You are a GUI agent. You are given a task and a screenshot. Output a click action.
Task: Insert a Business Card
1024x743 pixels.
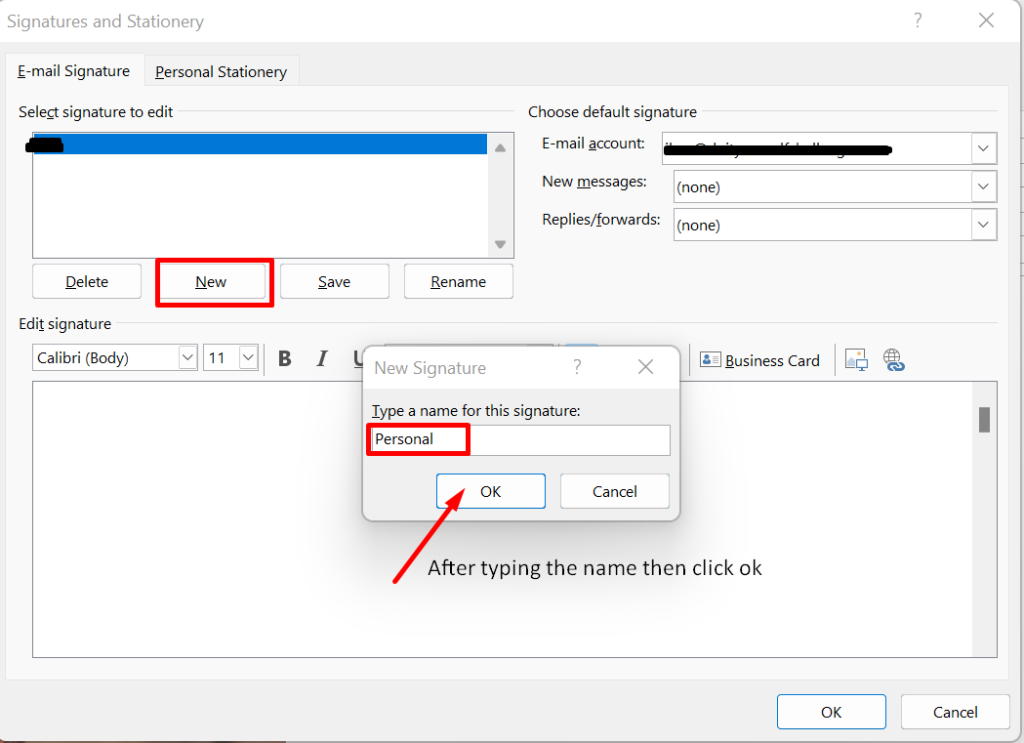(x=760, y=361)
